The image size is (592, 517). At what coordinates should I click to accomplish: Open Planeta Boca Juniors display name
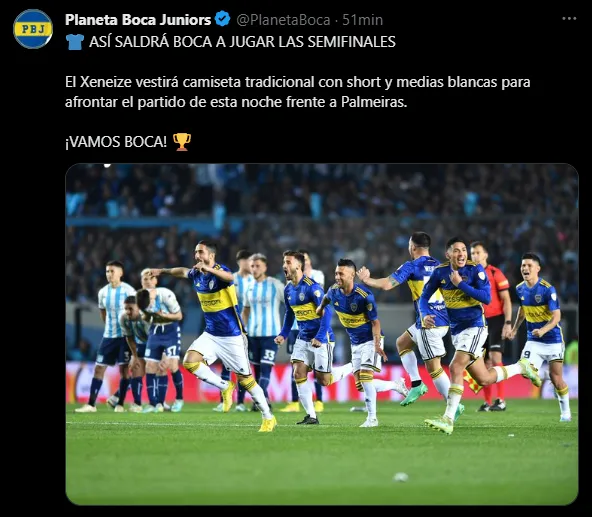click(138, 20)
